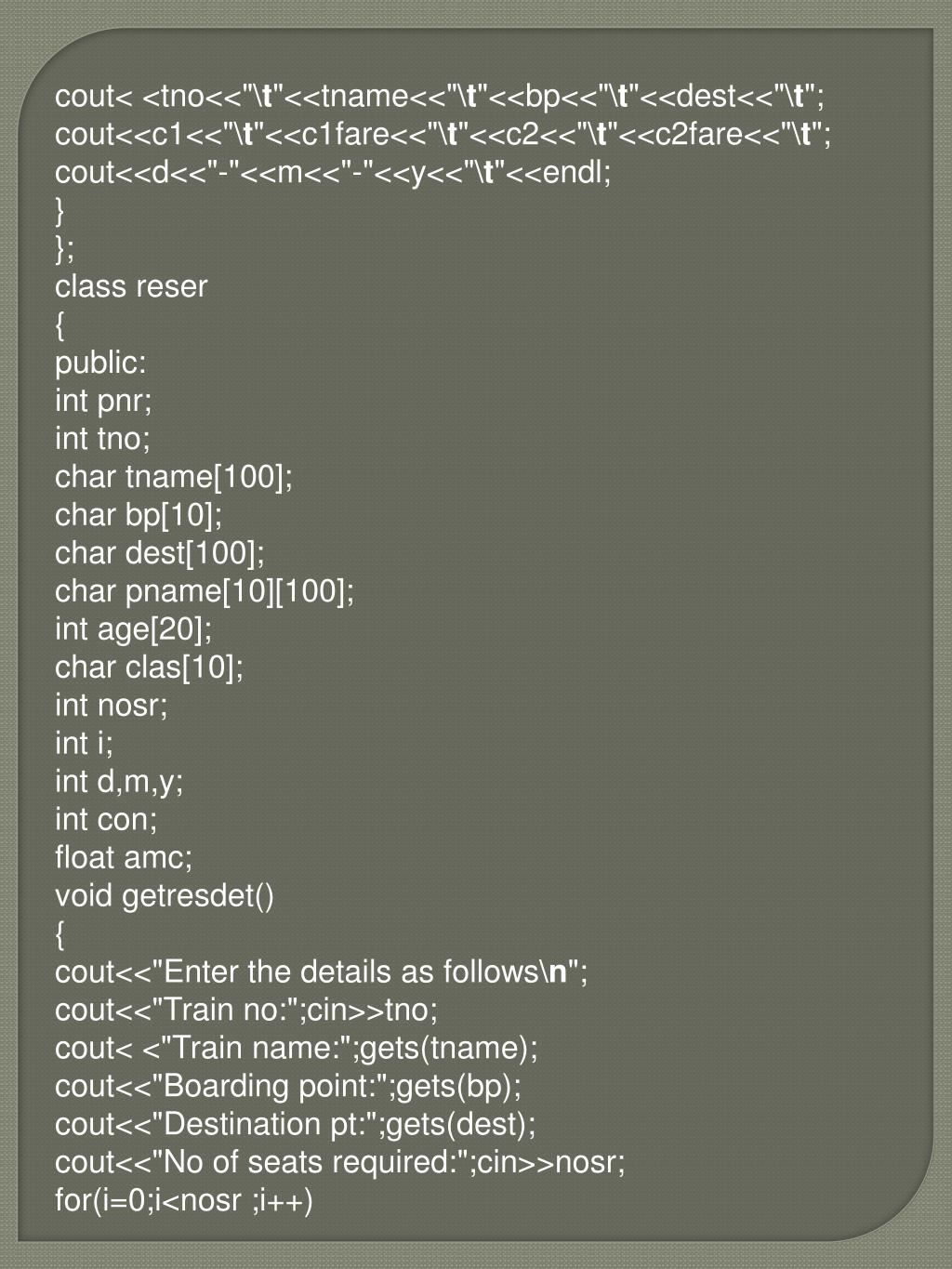The height and width of the screenshot is (1269, 952).
Task: Click 'char pname[10][100];' line
Action: [205, 591]
